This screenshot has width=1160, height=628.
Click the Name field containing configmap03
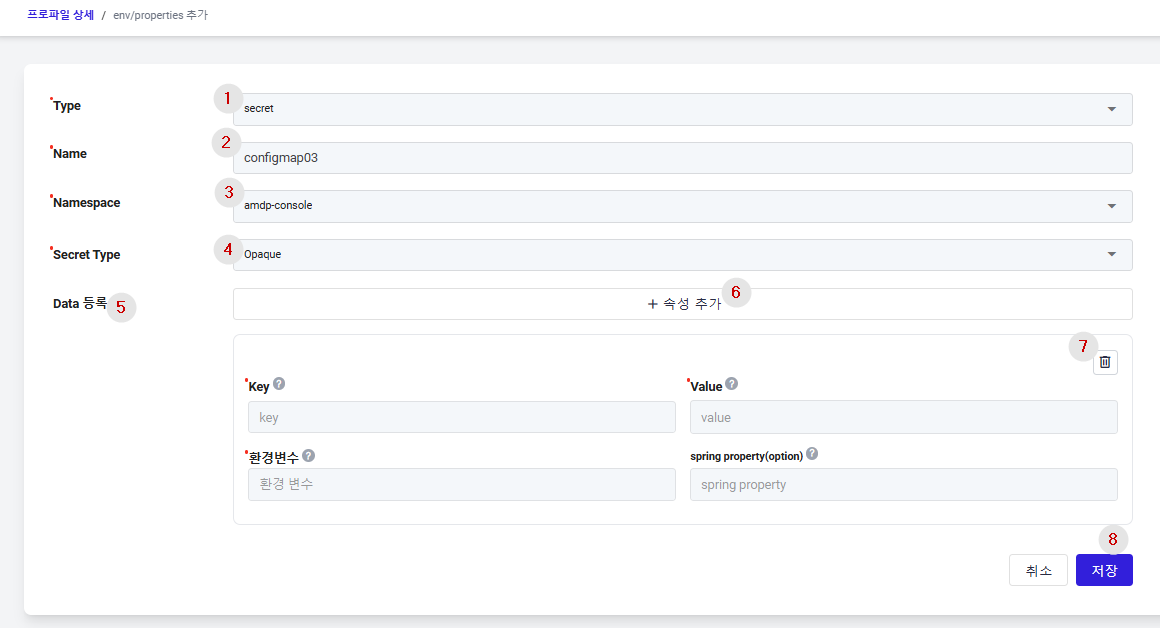click(x=682, y=158)
